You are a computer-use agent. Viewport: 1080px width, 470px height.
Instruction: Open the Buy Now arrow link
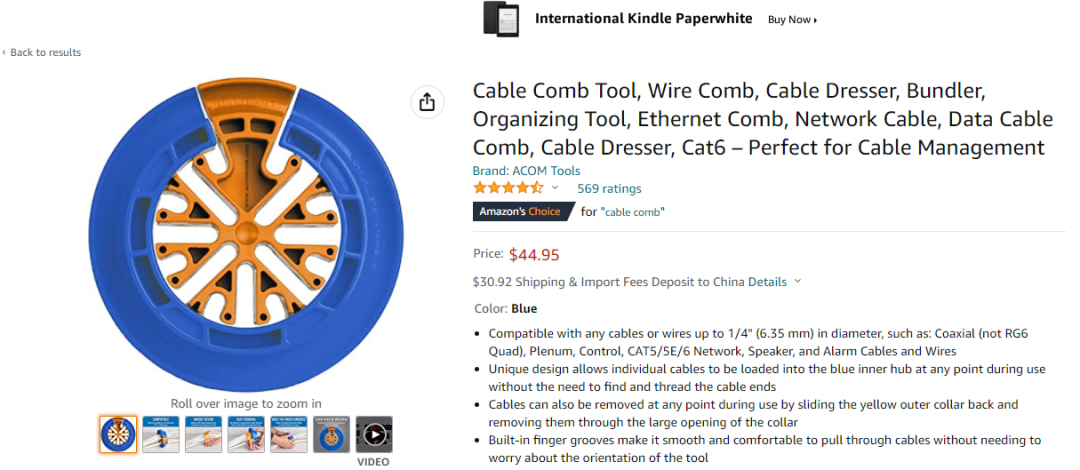792,20
